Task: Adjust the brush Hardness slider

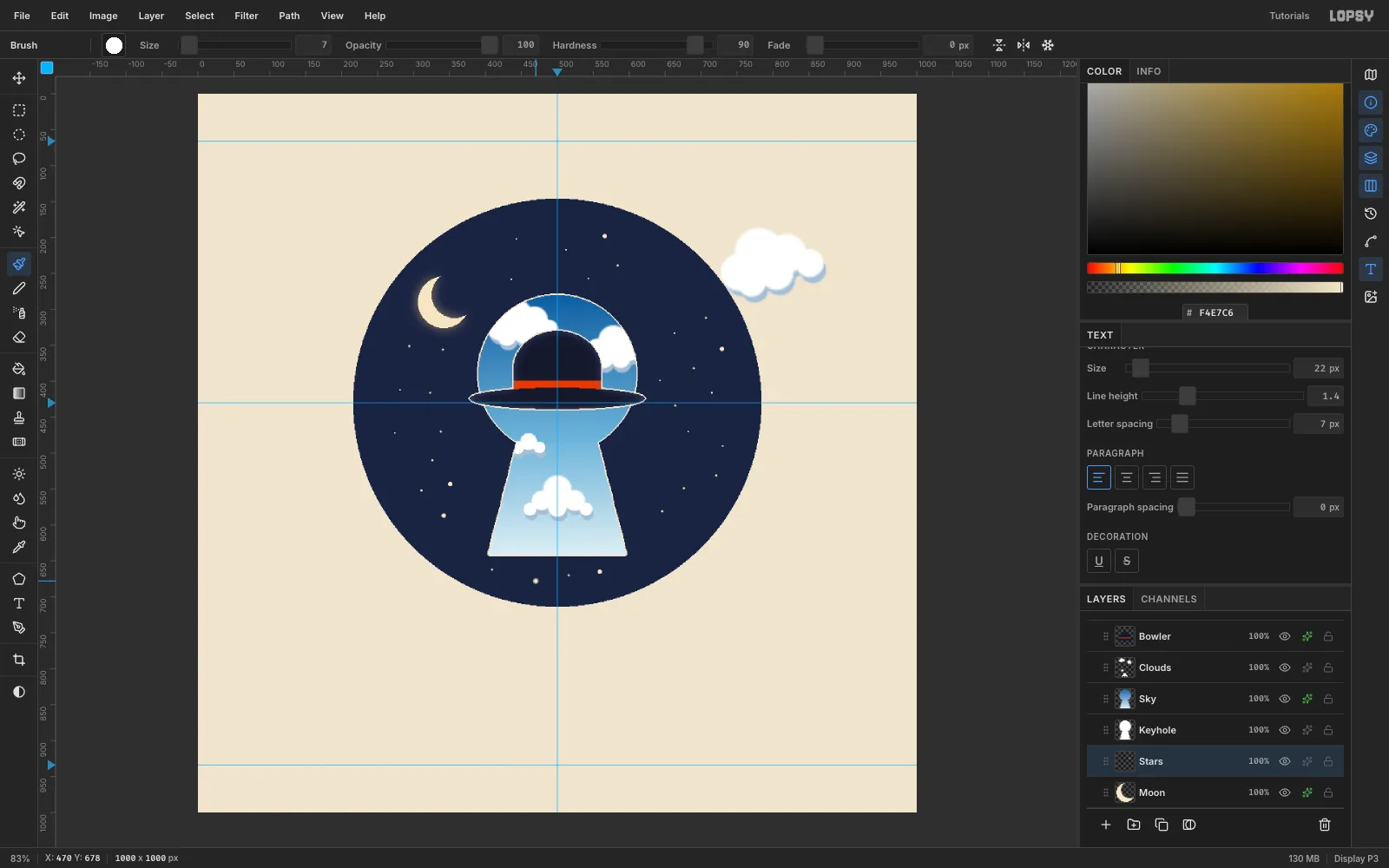Action: (x=656, y=45)
